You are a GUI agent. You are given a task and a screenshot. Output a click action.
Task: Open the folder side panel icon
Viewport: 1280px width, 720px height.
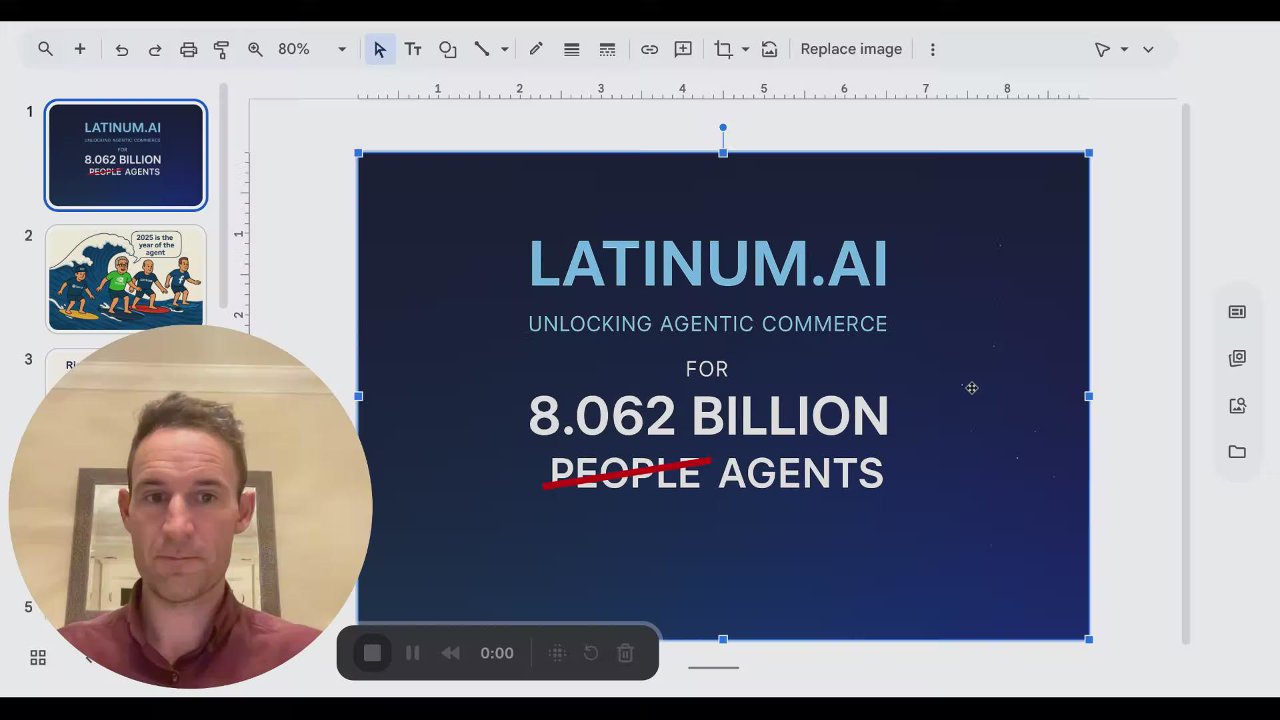tap(1237, 451)
